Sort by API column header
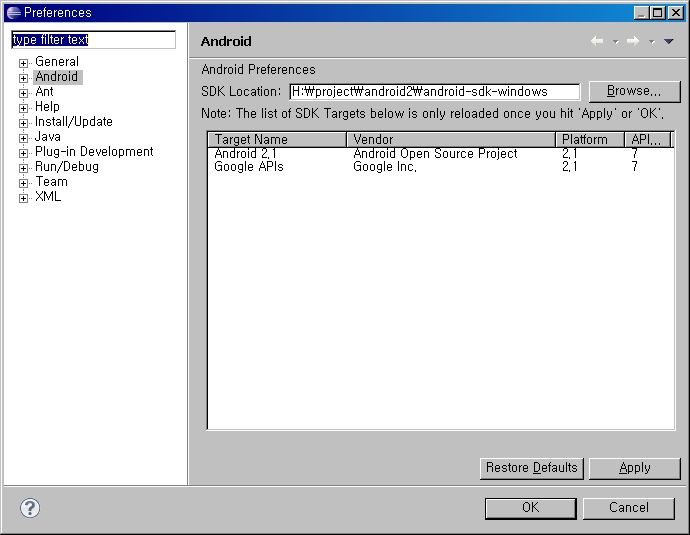 (648, 139)
